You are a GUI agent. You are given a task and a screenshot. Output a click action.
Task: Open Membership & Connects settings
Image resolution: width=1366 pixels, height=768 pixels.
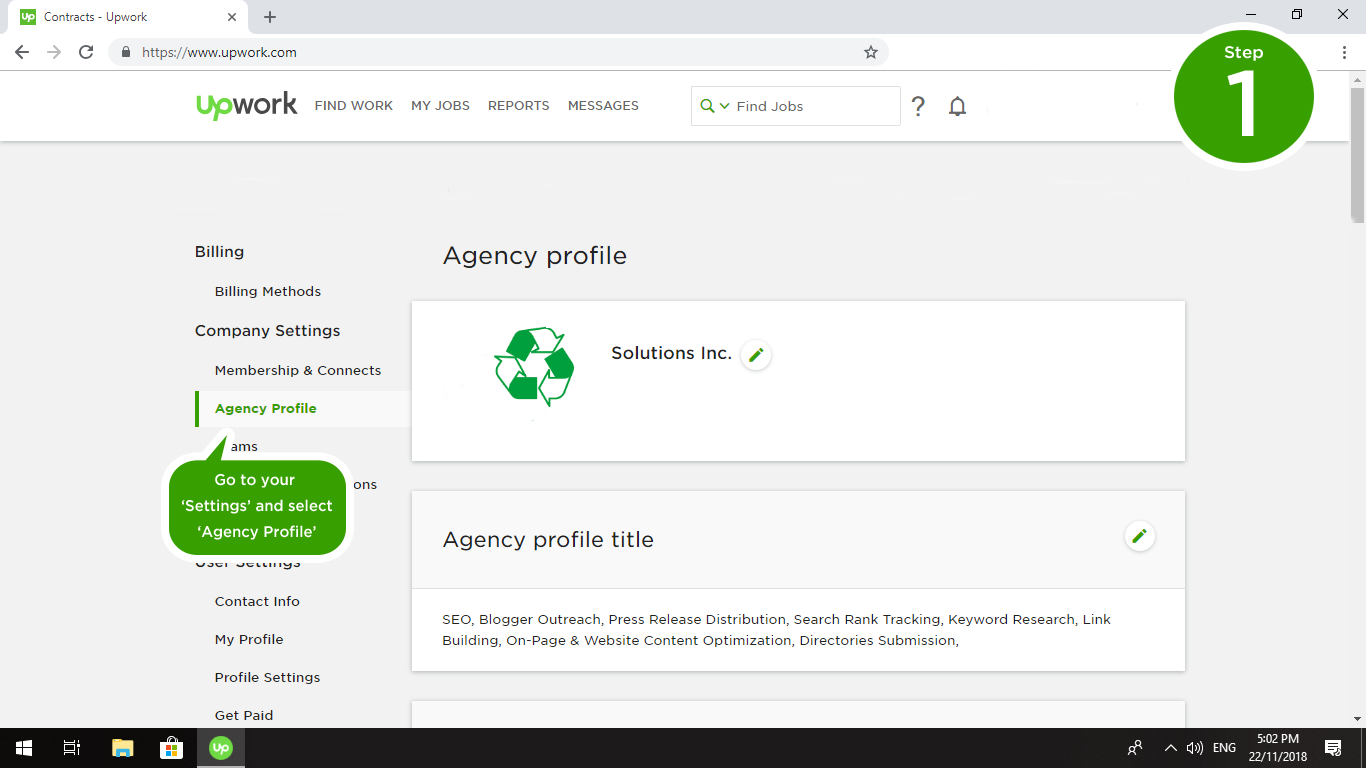[x=297, y=371]
